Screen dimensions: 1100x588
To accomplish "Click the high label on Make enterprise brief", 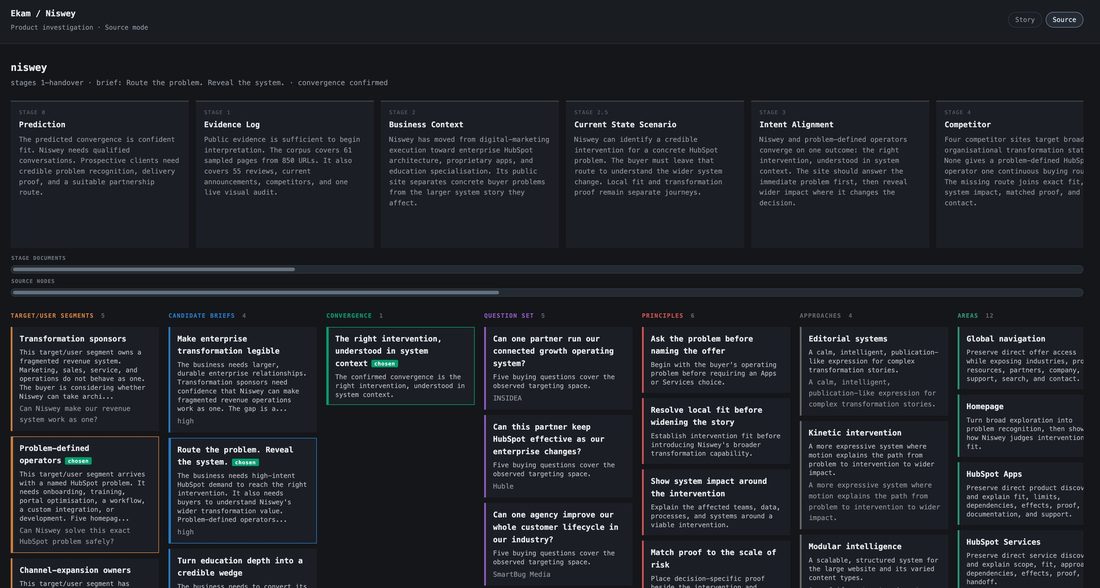I will [x=185, y=421].
